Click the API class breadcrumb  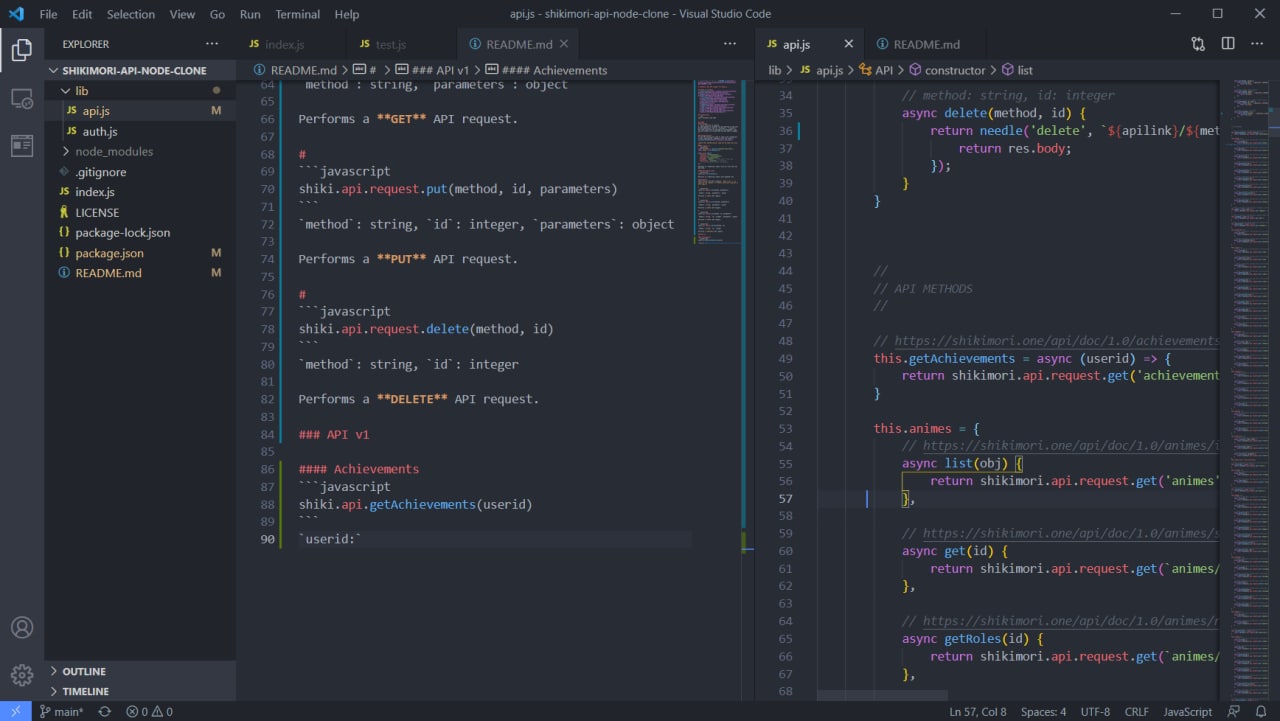pos(876,70)
